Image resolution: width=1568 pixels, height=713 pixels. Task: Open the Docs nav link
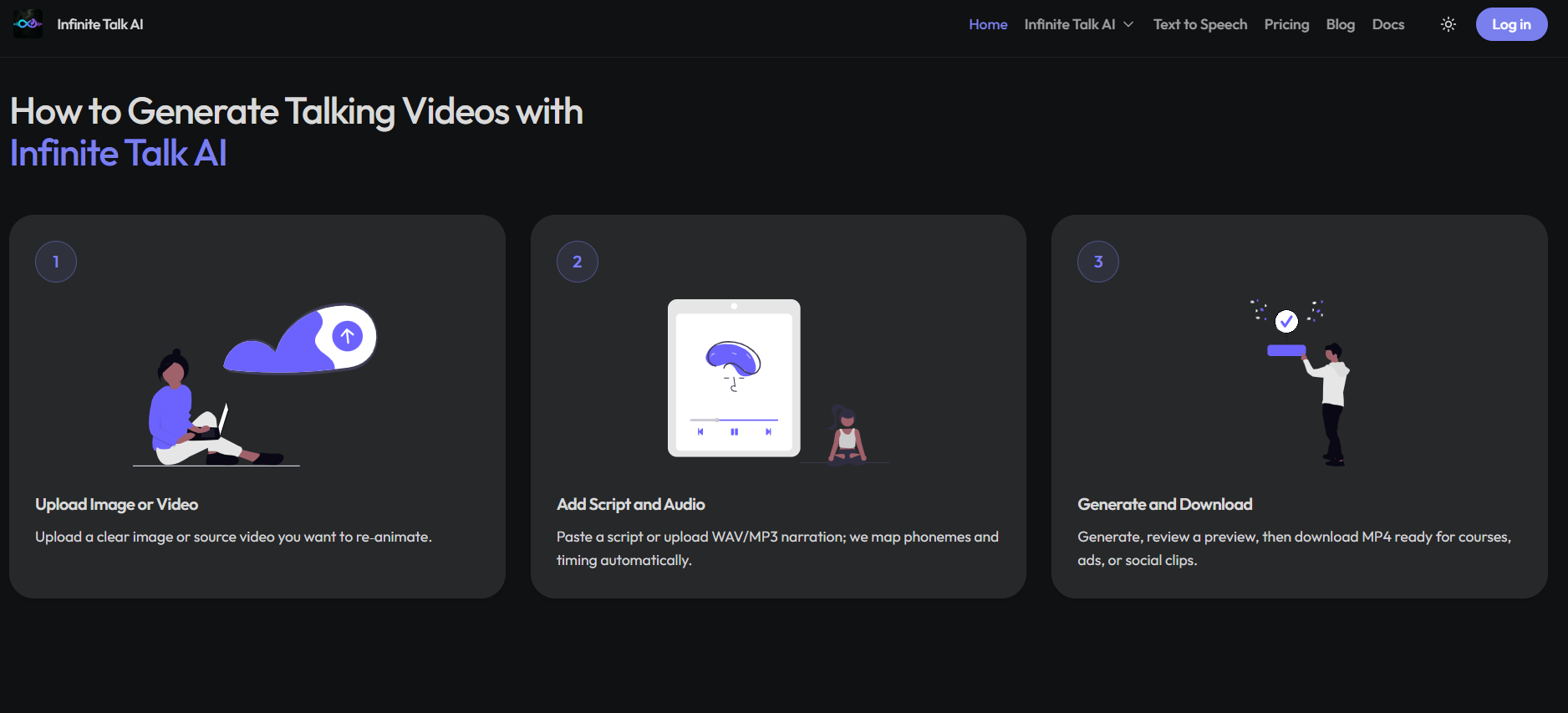pyautogui.click(x=1388, y=24)
